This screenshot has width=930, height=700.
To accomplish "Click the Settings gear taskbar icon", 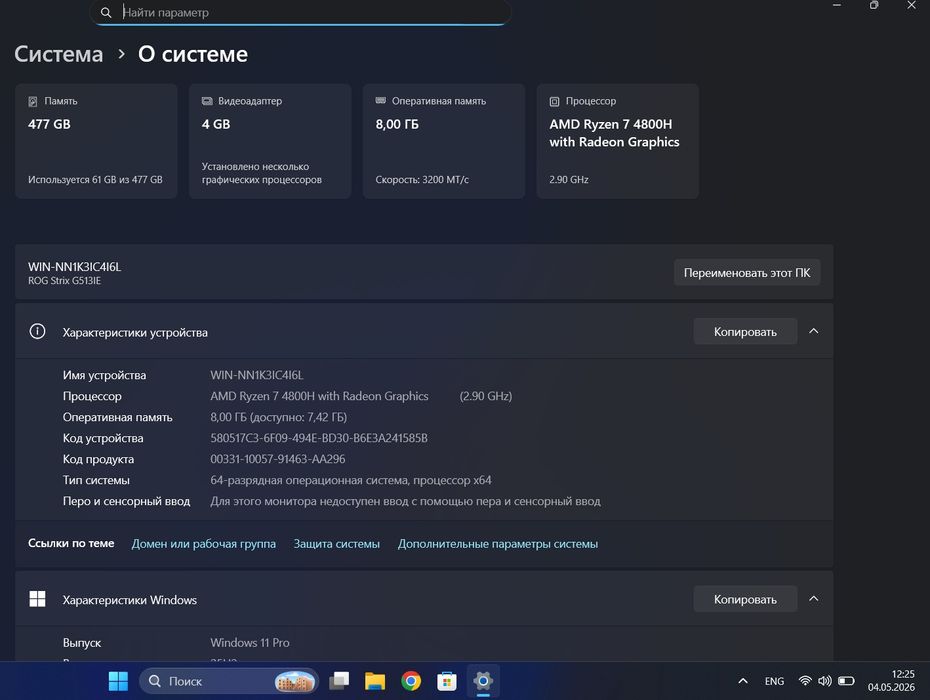I will (483, 681).
